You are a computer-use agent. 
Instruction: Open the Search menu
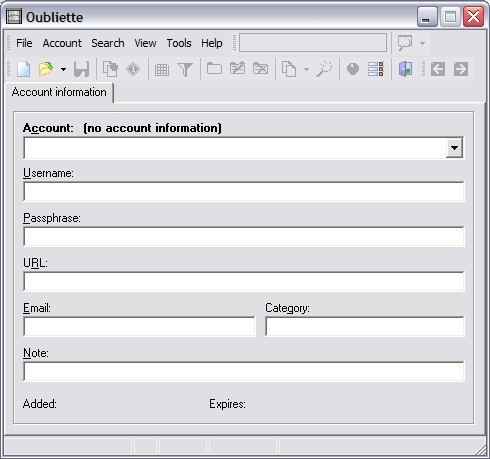coord(108,43)
